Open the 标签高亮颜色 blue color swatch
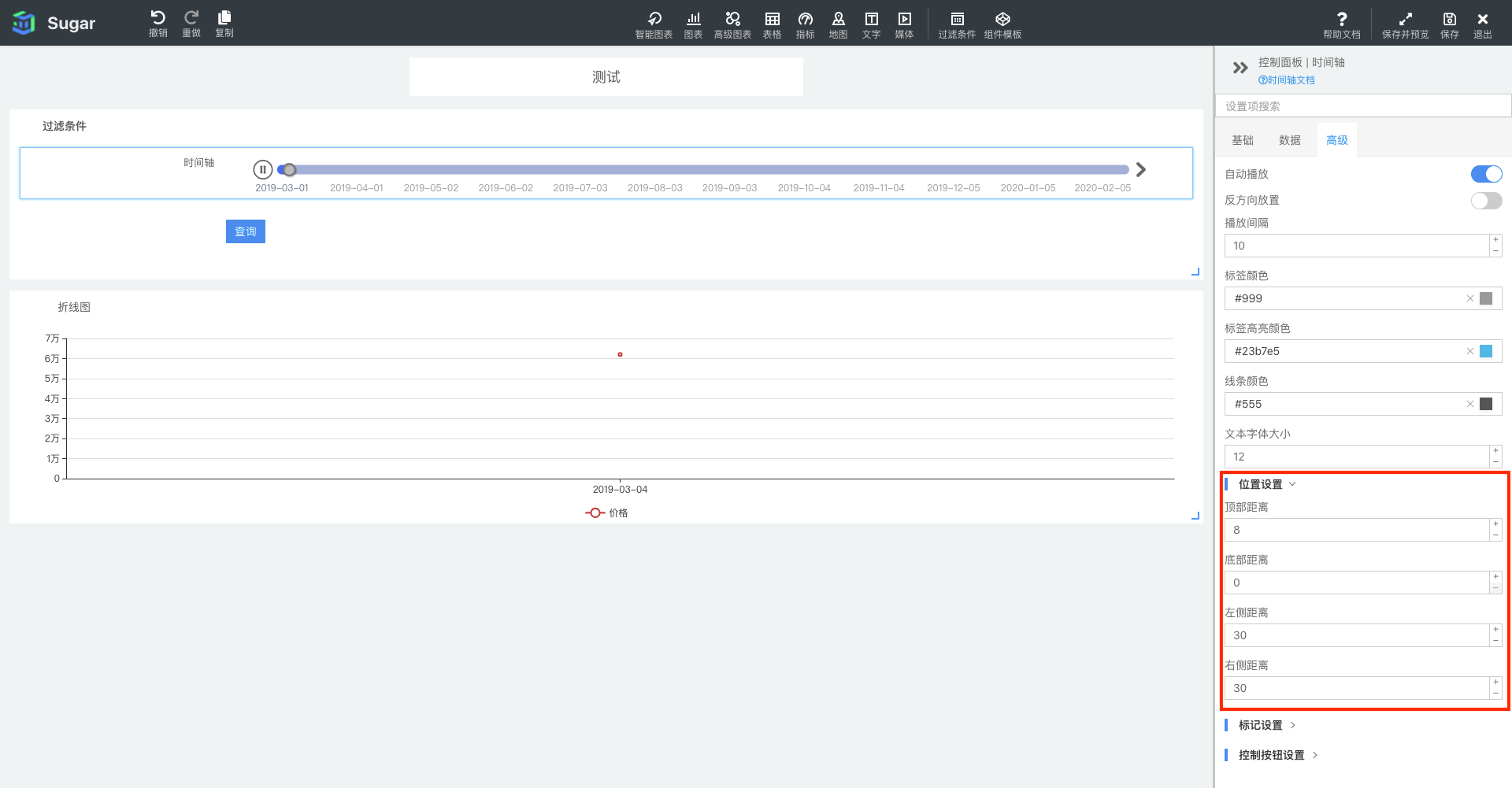The image size is (1512, 788). pyautogui.click(x=1486, y=351)
